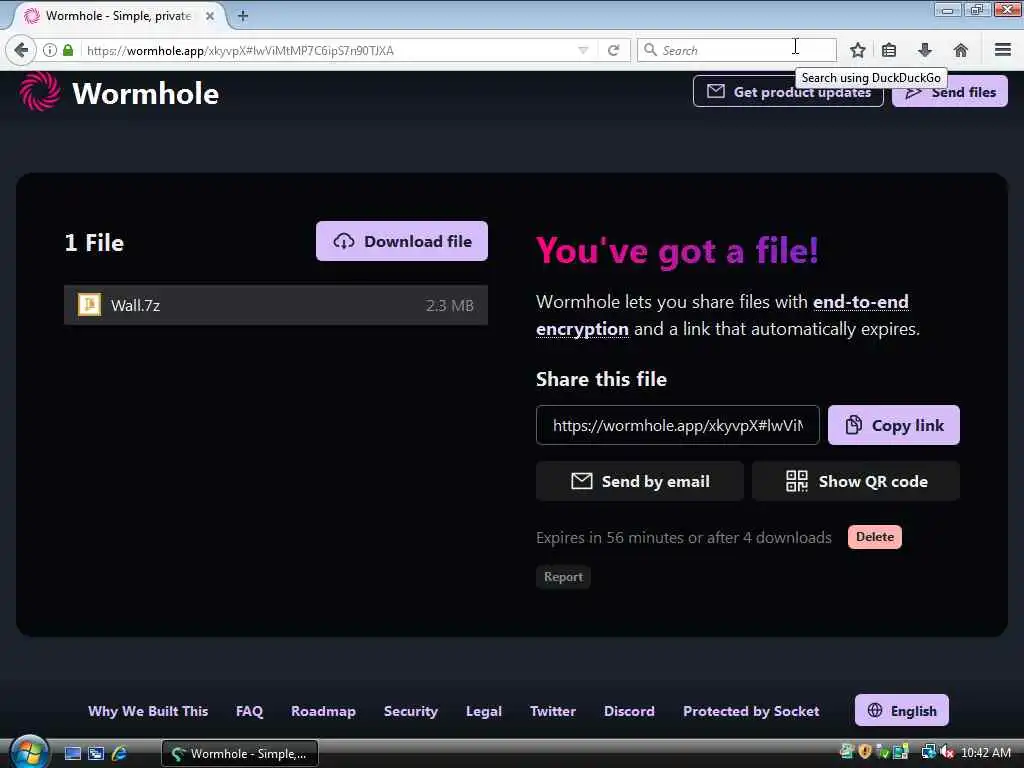The image size is (1024, 768).
Task: Click the red Delete button
Action: pos(874,537)
